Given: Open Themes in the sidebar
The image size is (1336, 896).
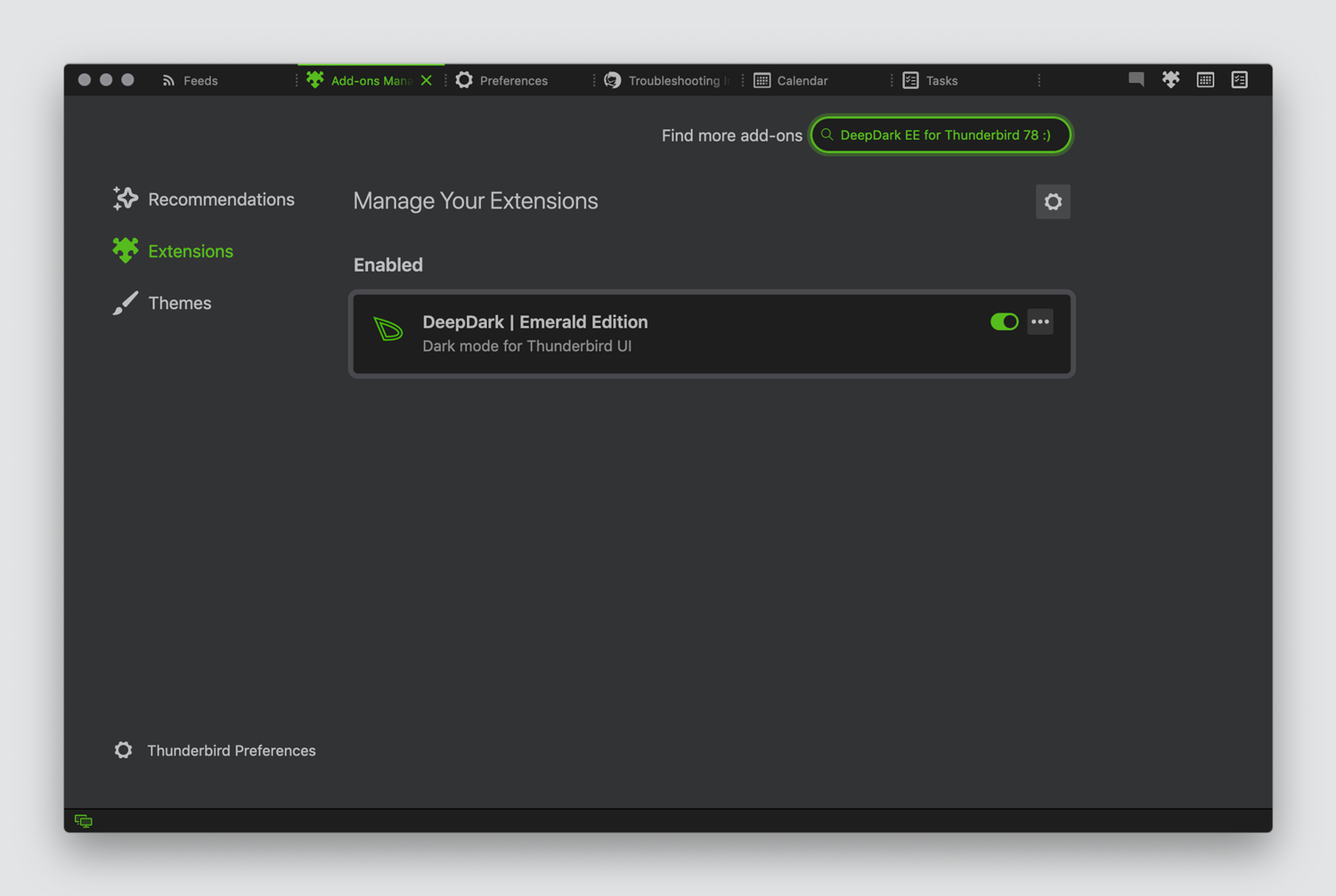Looking at the screenshot, I should 162,303.
